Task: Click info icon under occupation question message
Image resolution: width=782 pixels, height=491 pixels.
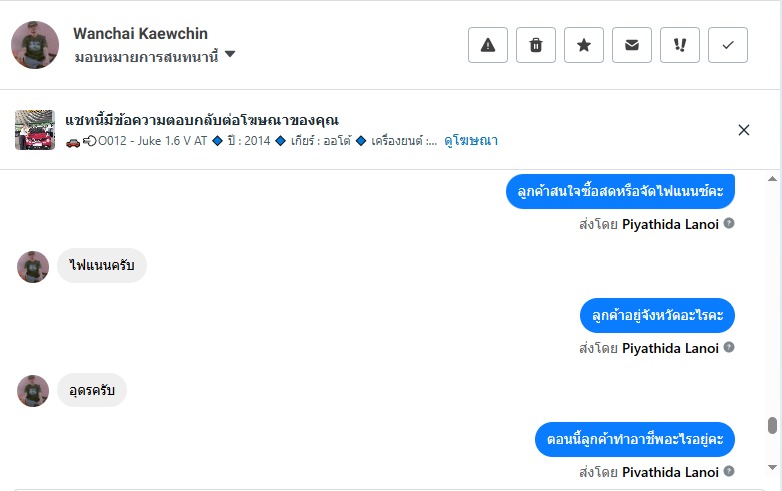Action: (x=729, y=471)
